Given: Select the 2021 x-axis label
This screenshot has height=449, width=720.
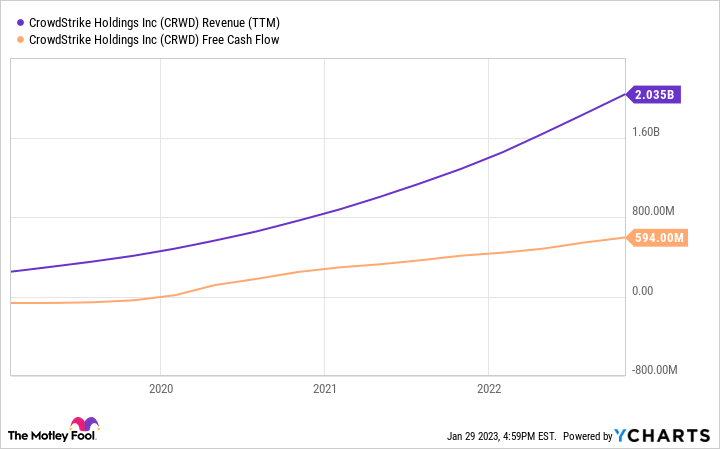Looking at the screenshot, I should [x=324, y=389].
